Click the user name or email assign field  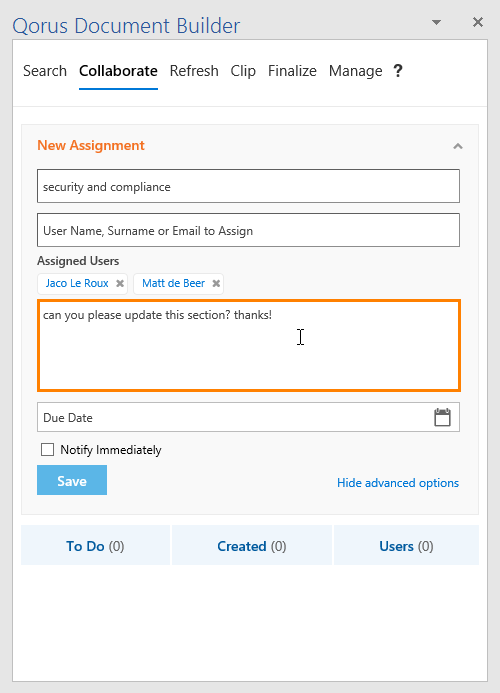click(248, 230)
